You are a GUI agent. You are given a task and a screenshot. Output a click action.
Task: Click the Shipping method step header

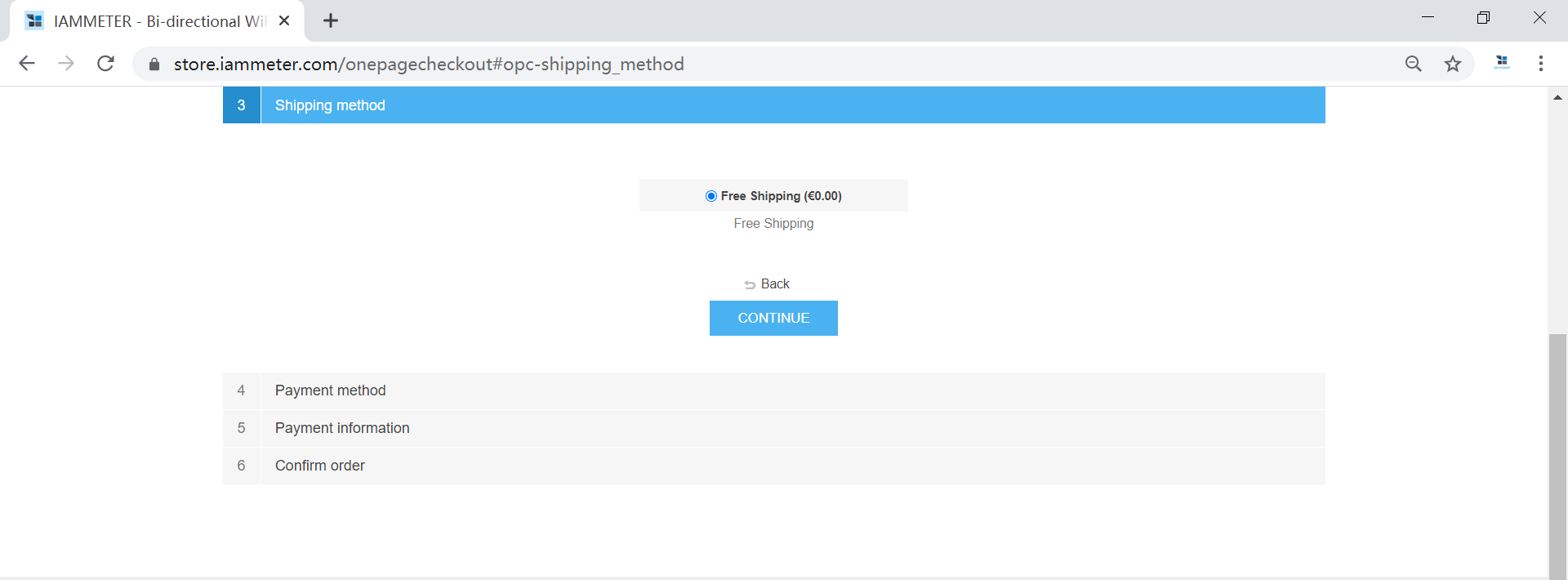(x=330, y=105)
